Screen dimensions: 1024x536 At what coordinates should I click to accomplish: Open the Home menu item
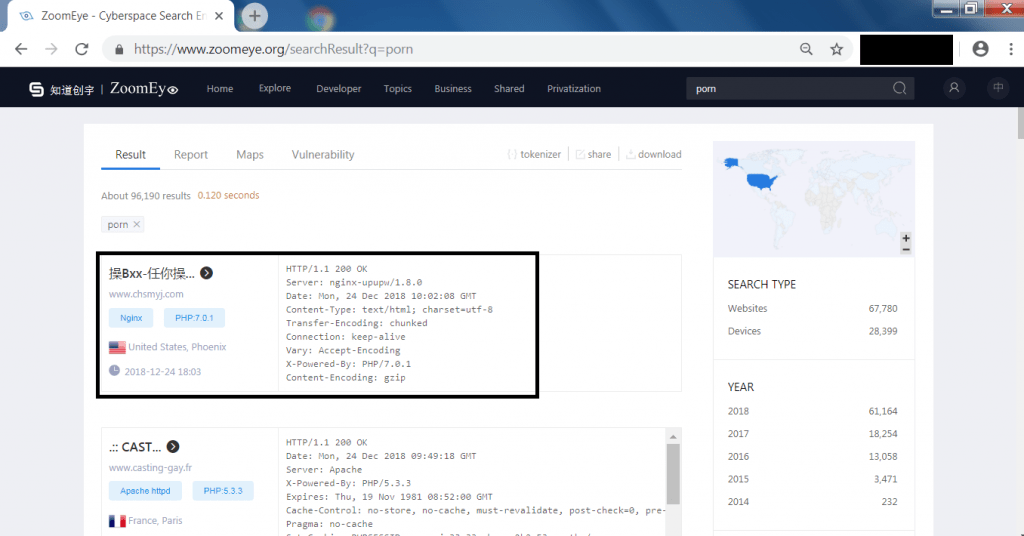tap(220, 88)
